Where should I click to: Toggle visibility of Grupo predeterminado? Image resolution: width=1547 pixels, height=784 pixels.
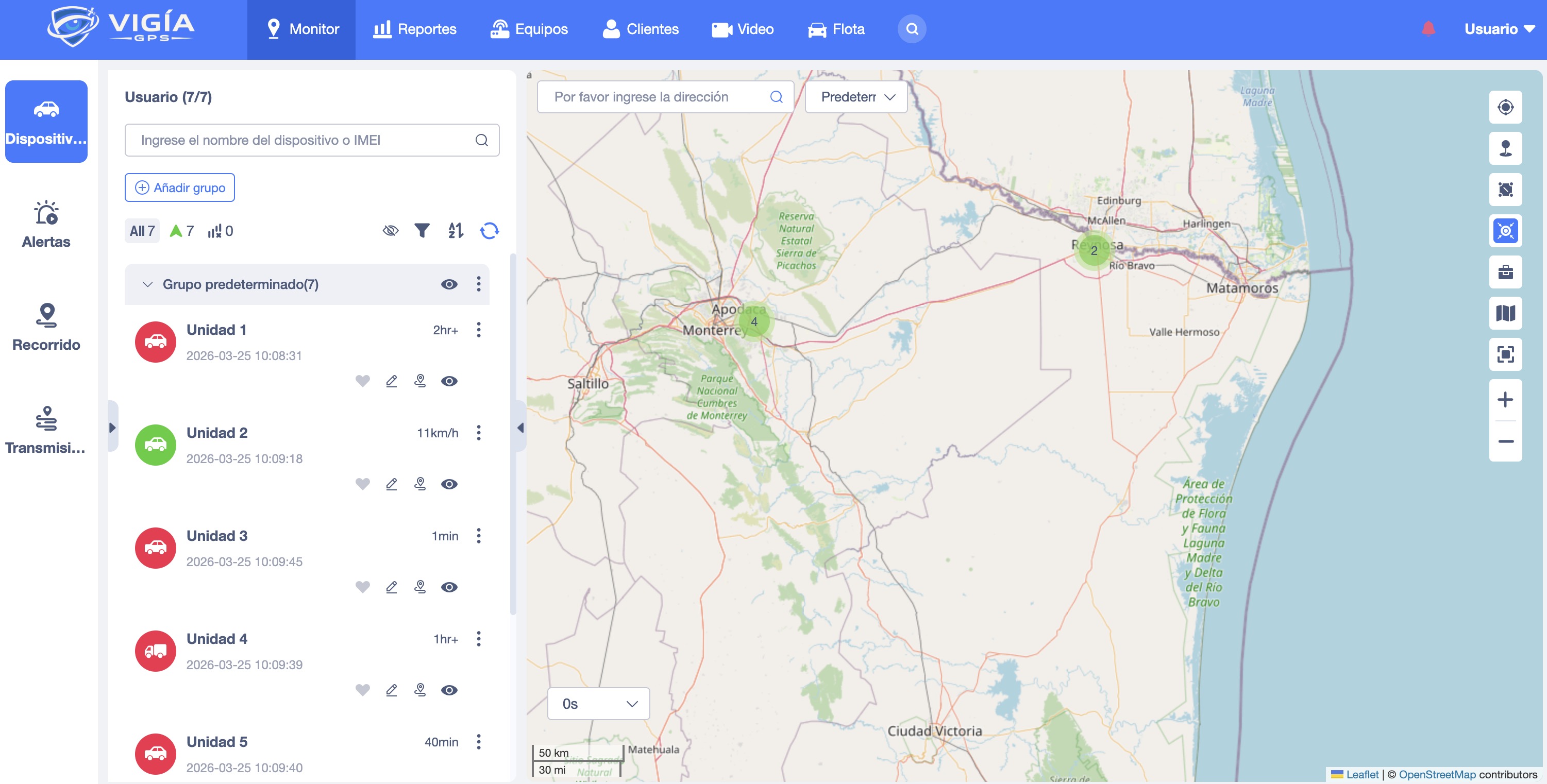pos(449,284)
